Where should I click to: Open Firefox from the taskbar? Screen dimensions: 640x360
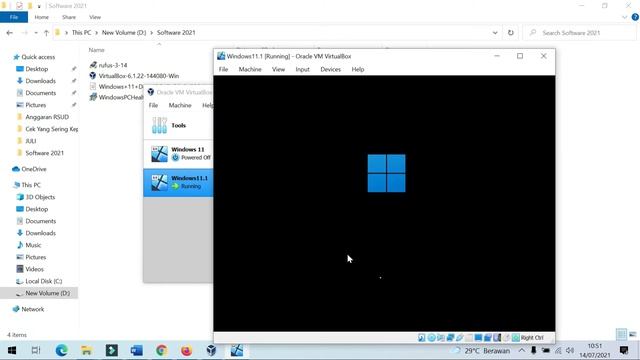coord(187,351)
